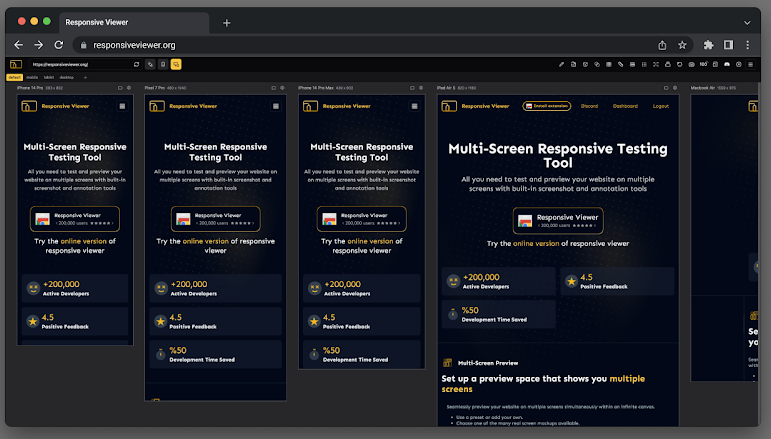Click the share icon in address bar

662,45
